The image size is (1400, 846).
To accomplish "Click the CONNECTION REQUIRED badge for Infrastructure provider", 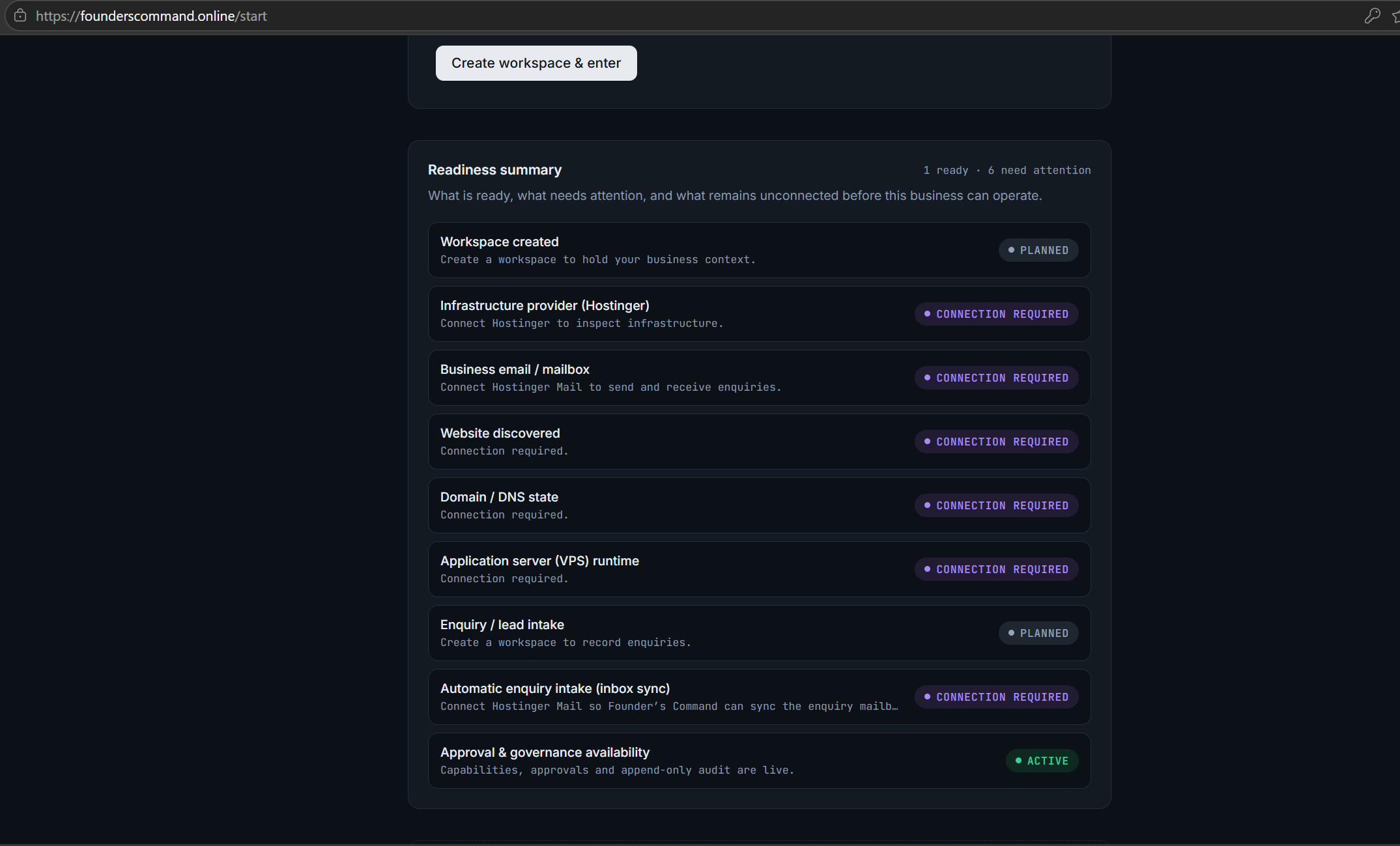I will pyautogui.click(x=997, y=314).
